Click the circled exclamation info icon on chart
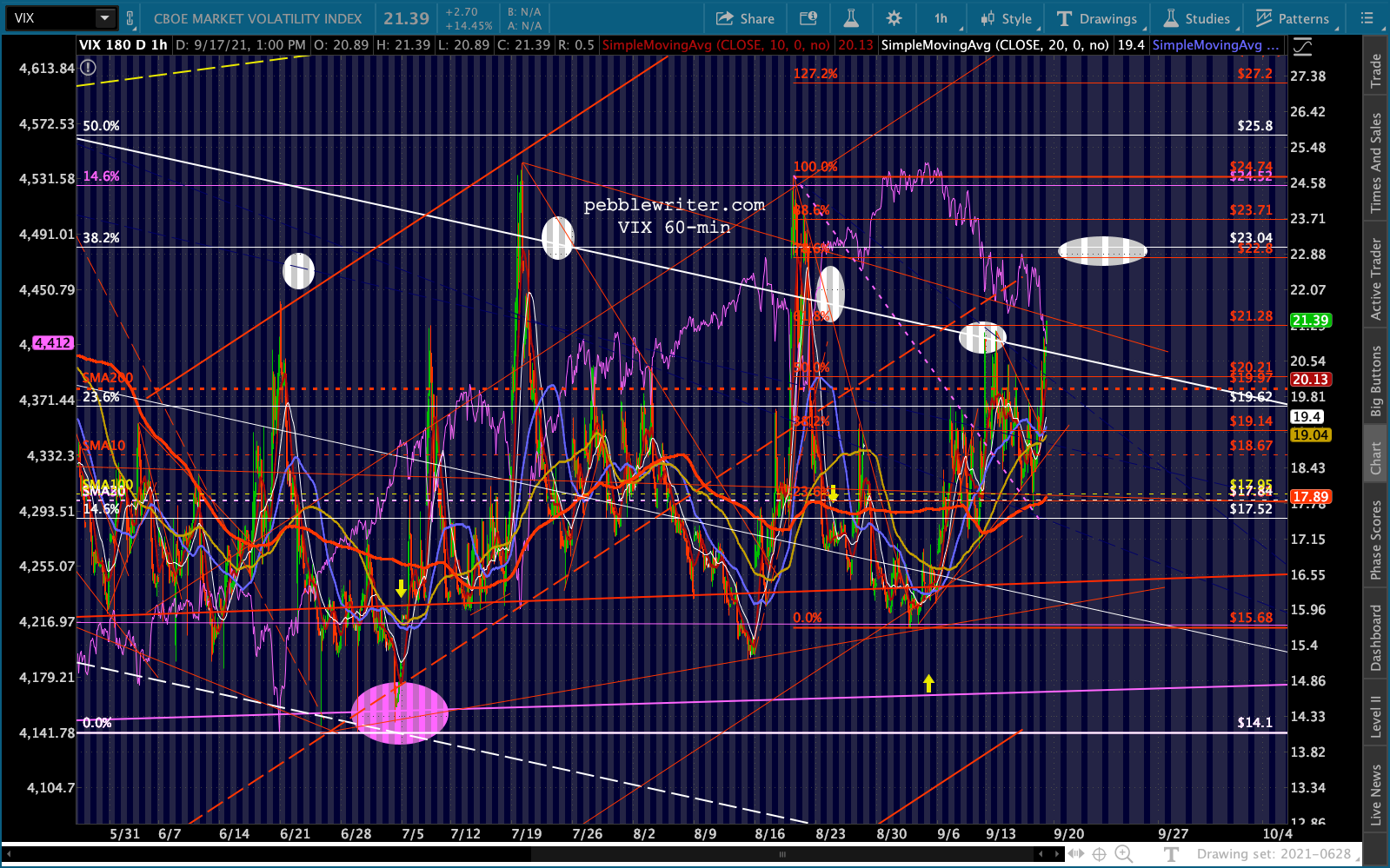1390x868 pixels. 86,70
